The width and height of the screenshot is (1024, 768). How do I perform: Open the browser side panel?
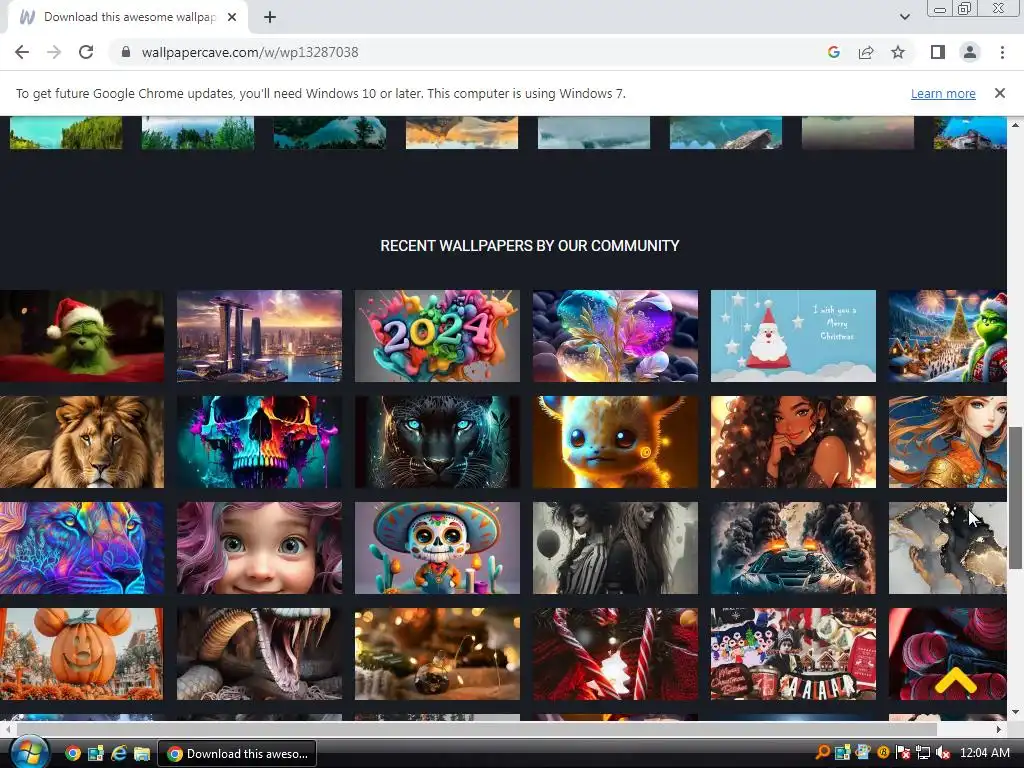coord(938,52)
